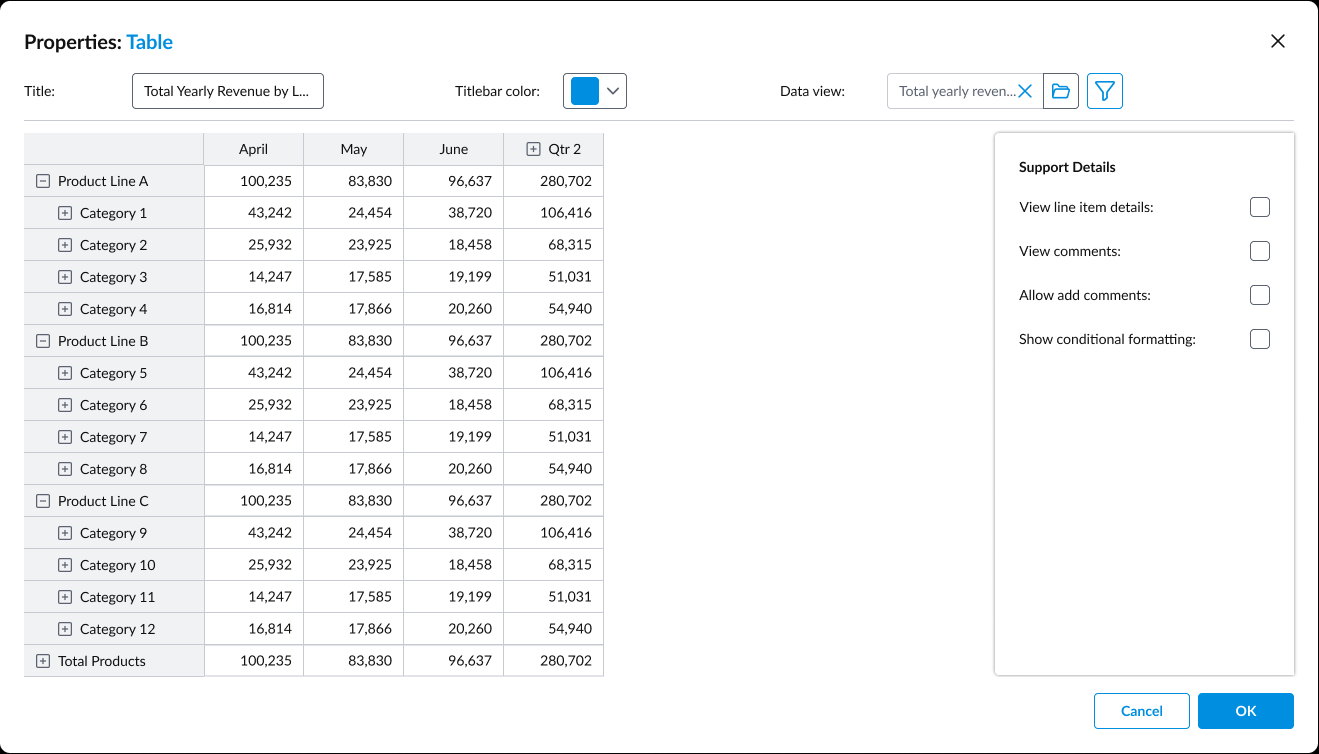Expand the Total Products row
The height and width of the screenshot is (754, 1319).
click(x=43, y=661)
